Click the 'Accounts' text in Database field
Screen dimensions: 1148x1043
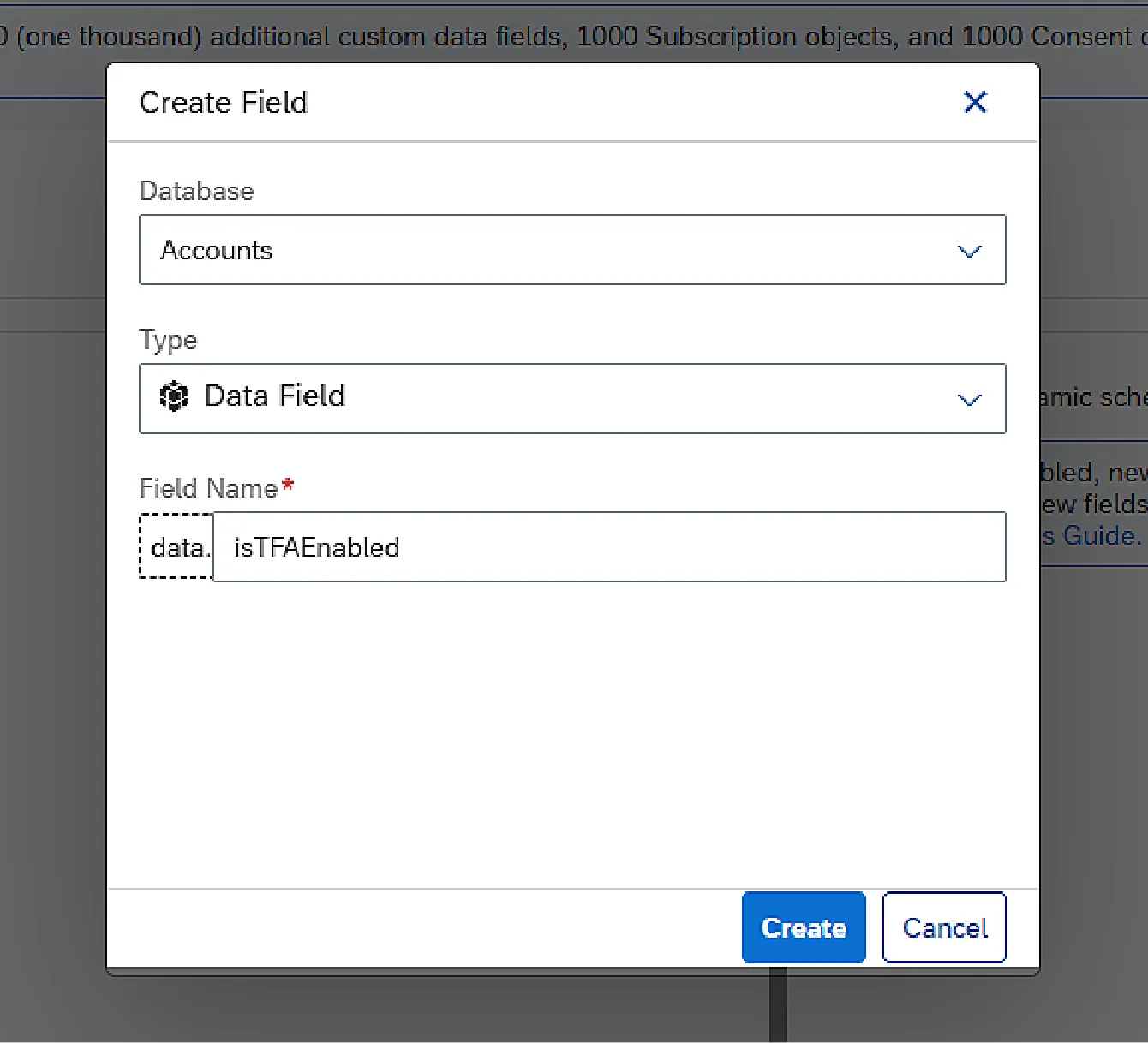(x=217, y=251)
